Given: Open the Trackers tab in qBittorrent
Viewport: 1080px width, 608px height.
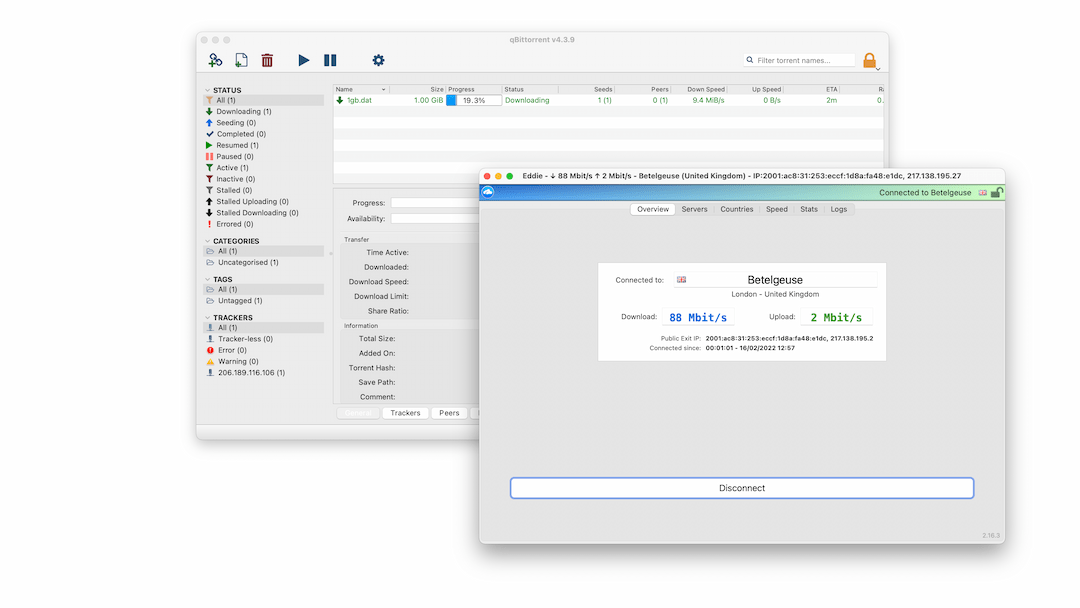Looking at the screenshot, I should point(405,413).
